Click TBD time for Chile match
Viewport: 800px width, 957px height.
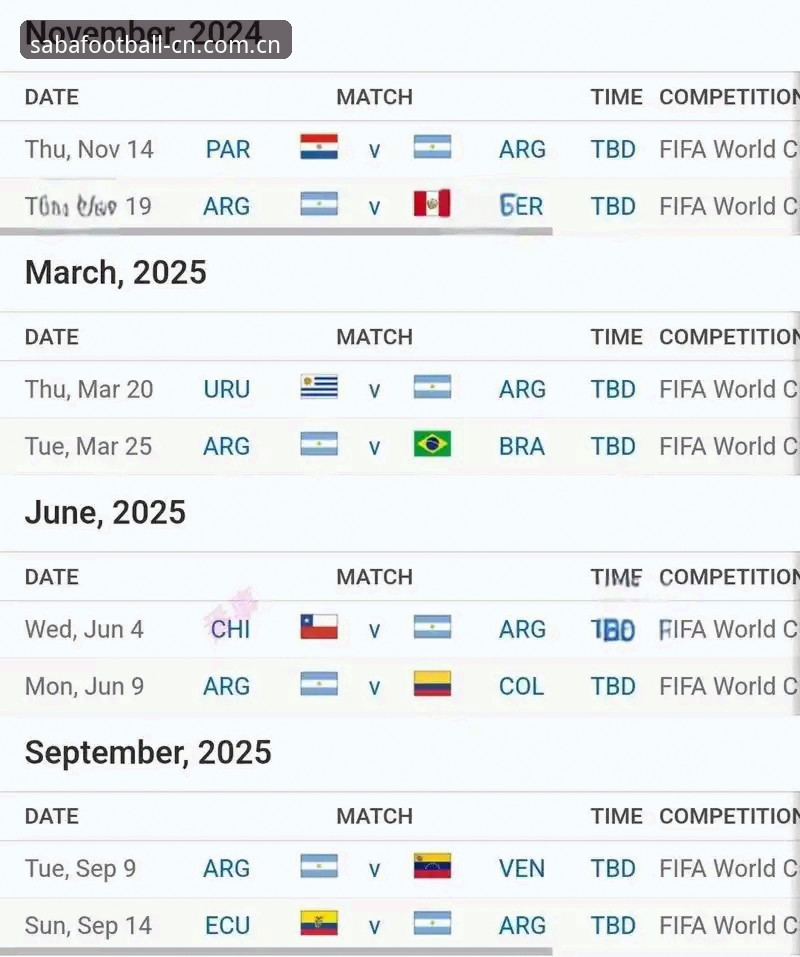coord(613,629)
